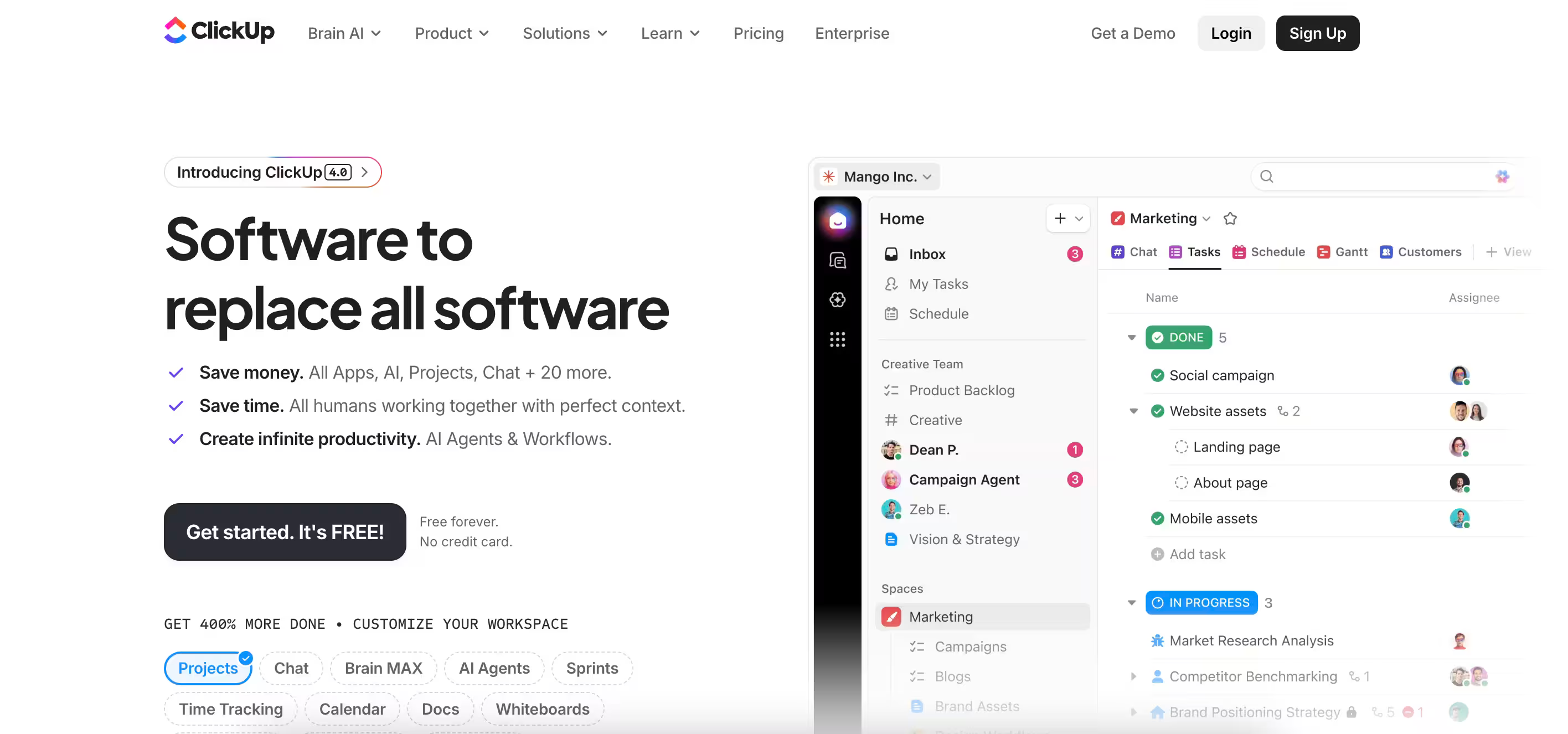Viewport: 1568px width, 734px height.
Task: Toggle the Projects feature chip
Action: 208,668
